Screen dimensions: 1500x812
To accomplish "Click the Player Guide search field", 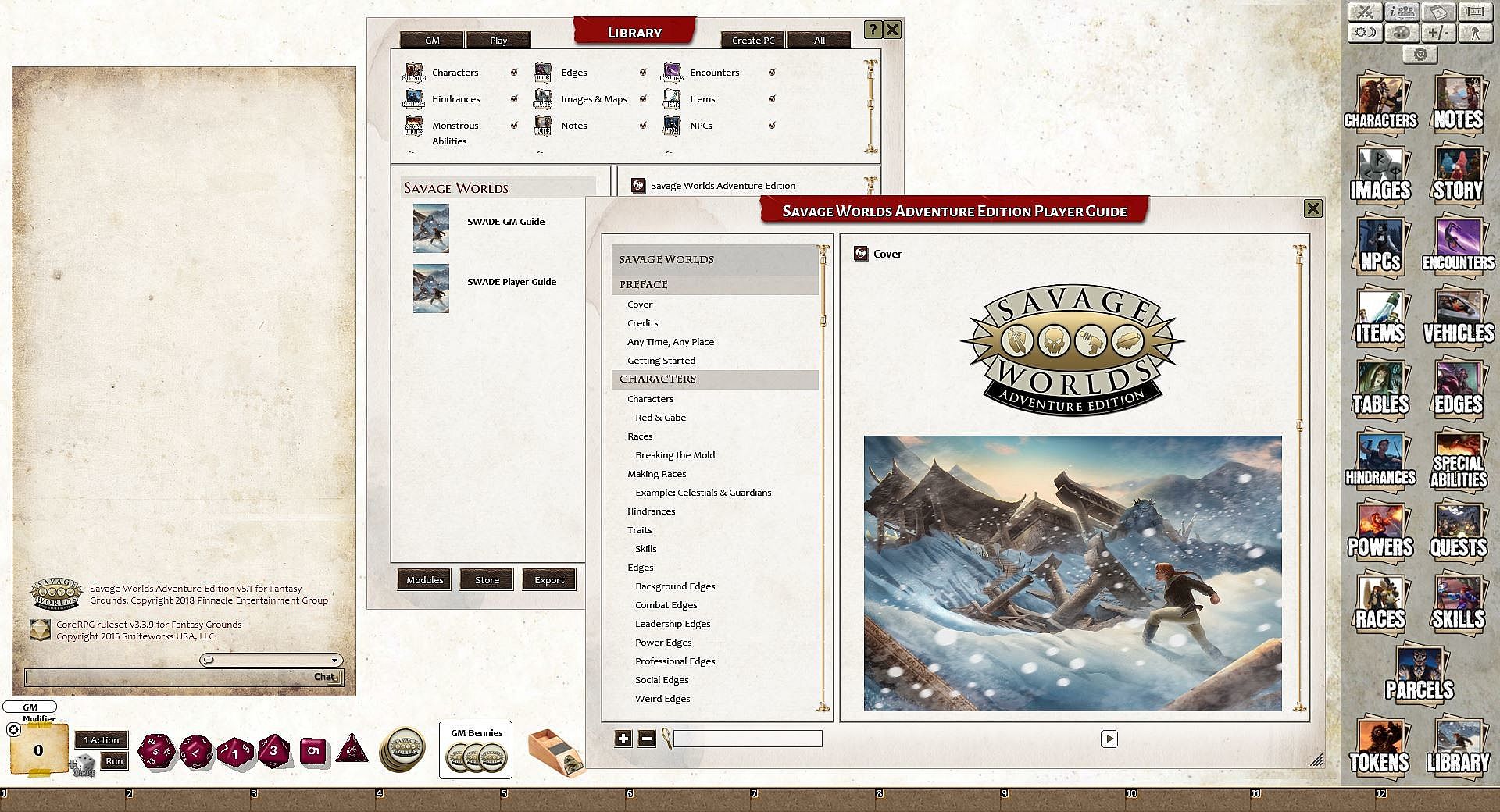I will pos(748,739).
